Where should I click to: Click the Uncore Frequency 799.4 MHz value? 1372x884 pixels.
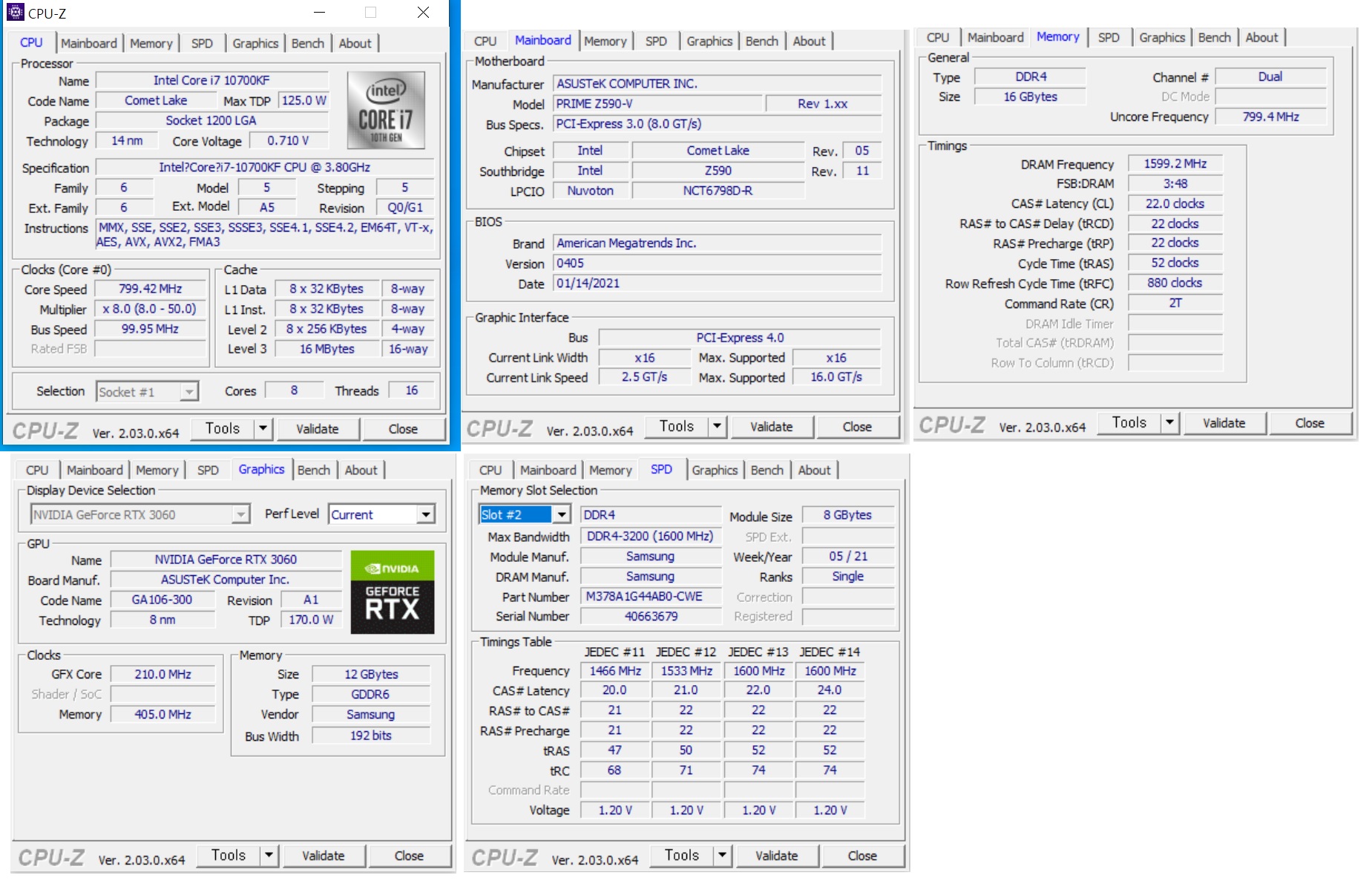point(1270,117)
